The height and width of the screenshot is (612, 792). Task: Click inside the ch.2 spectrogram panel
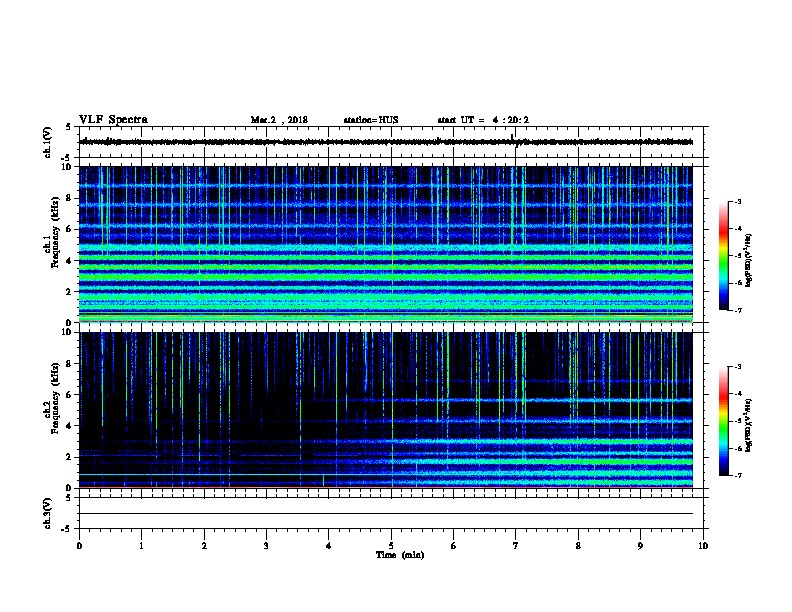pyautogui.click(x=386, y=410)
